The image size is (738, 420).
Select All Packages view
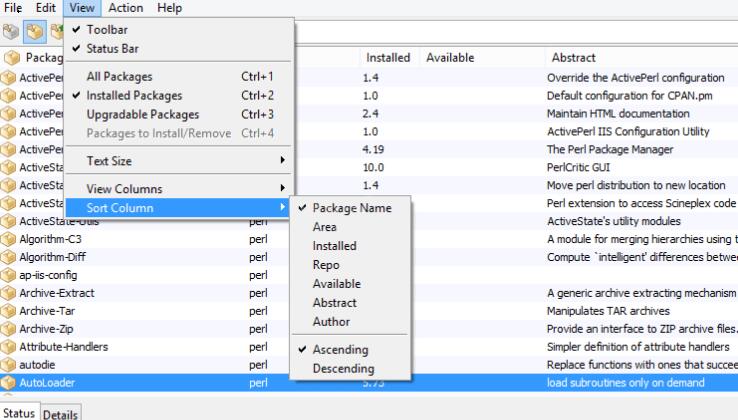pyautogui.click(x=179, y=77)
